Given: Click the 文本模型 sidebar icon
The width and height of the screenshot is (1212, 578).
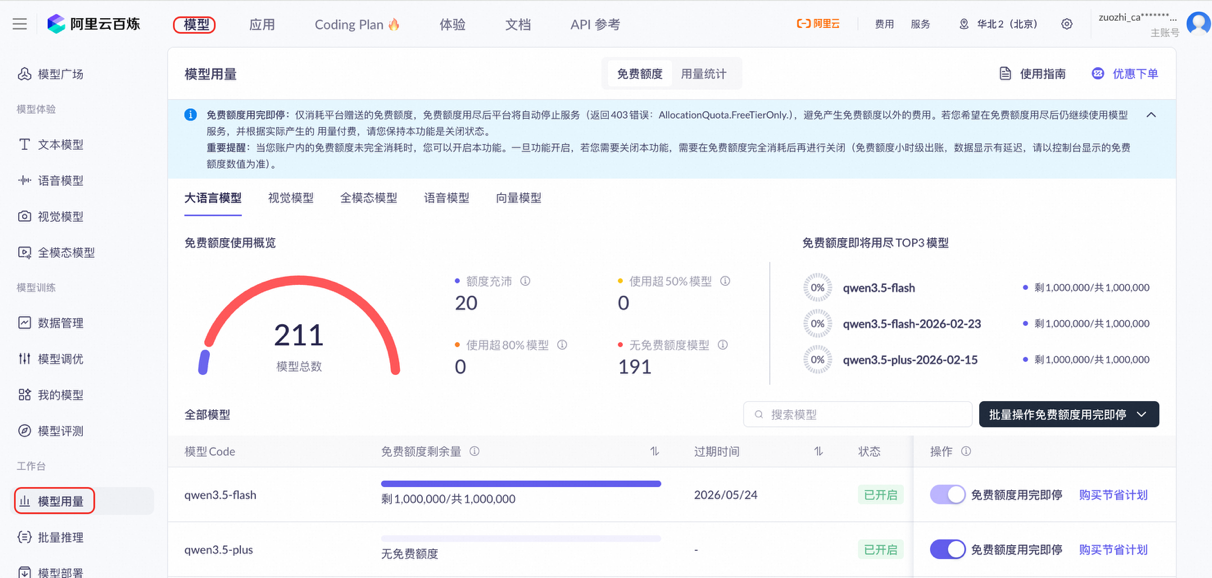Looking at the screenshot, I should 24,144.
